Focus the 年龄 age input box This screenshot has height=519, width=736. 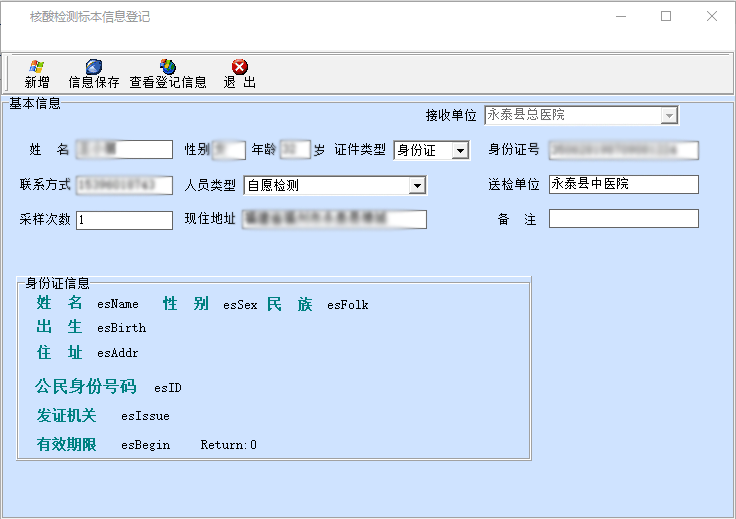pyautogui.click(x=294, y=150)
